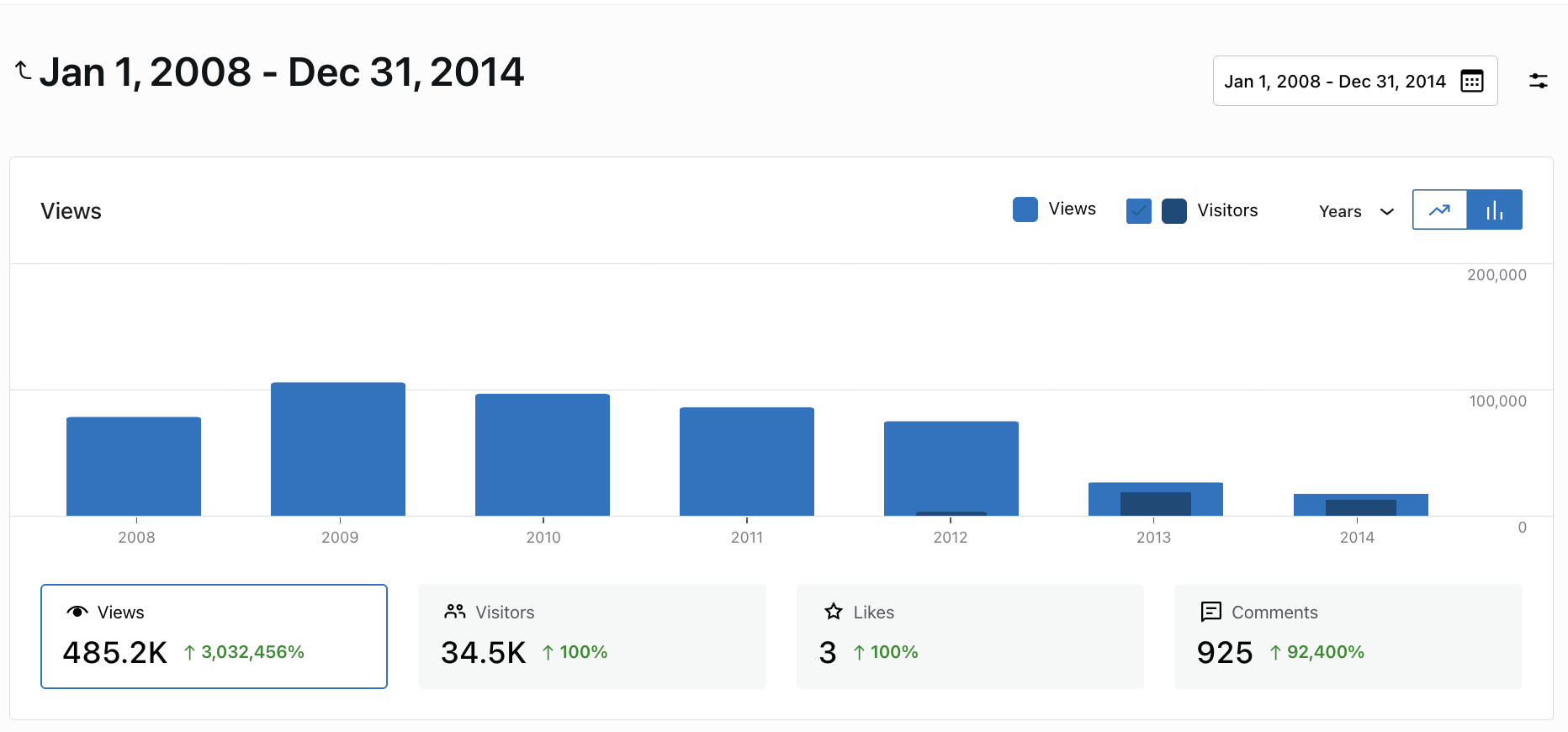Click the 2008 x-axis label
Screen dimensions: 1568x732
[136, 537]
